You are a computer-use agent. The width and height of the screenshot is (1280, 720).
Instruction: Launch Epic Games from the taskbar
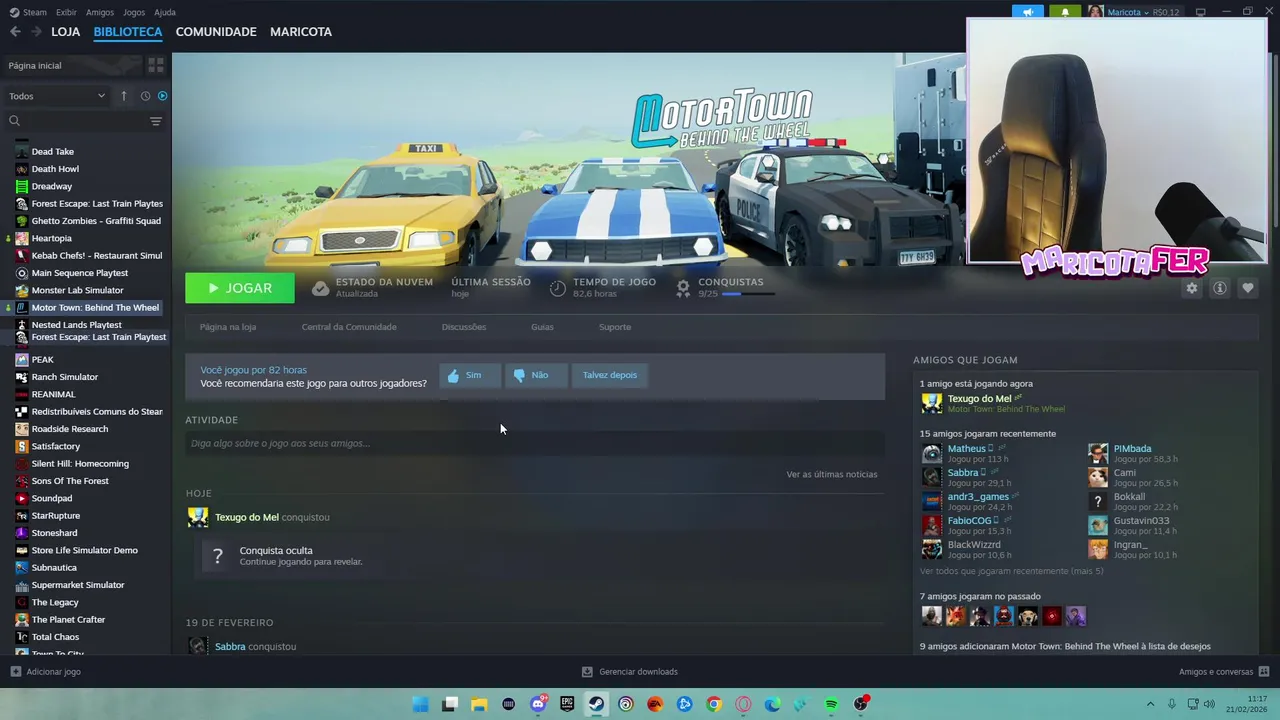click(567, 704)
